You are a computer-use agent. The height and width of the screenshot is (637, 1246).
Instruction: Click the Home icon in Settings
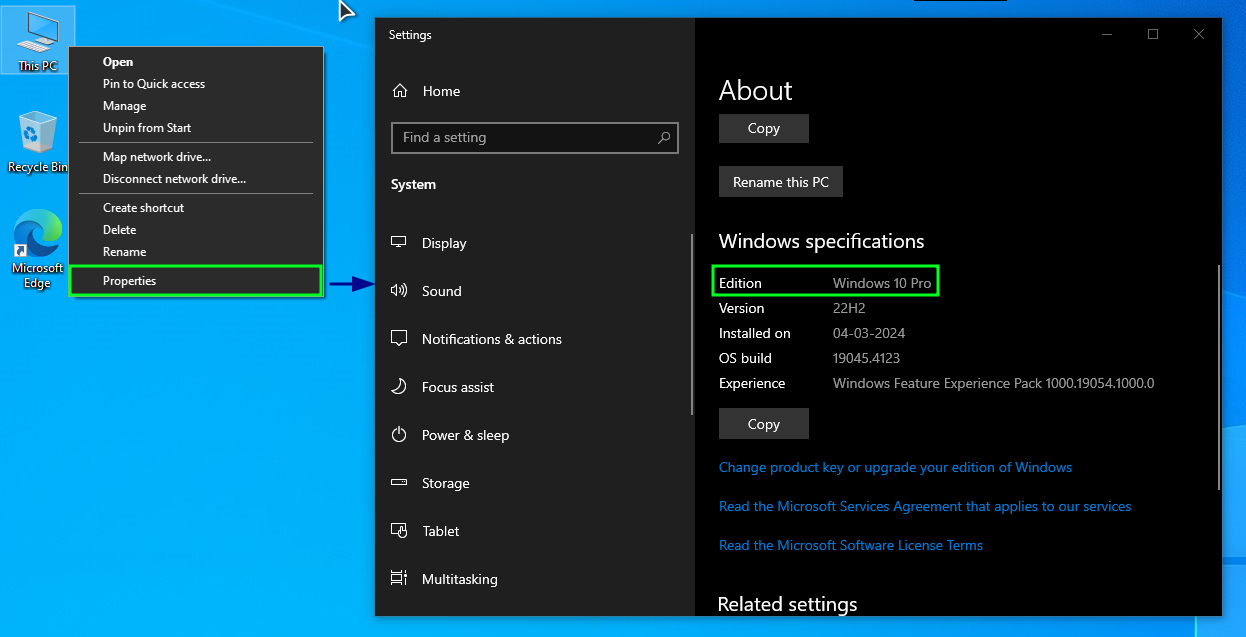(x=400, y=91)
